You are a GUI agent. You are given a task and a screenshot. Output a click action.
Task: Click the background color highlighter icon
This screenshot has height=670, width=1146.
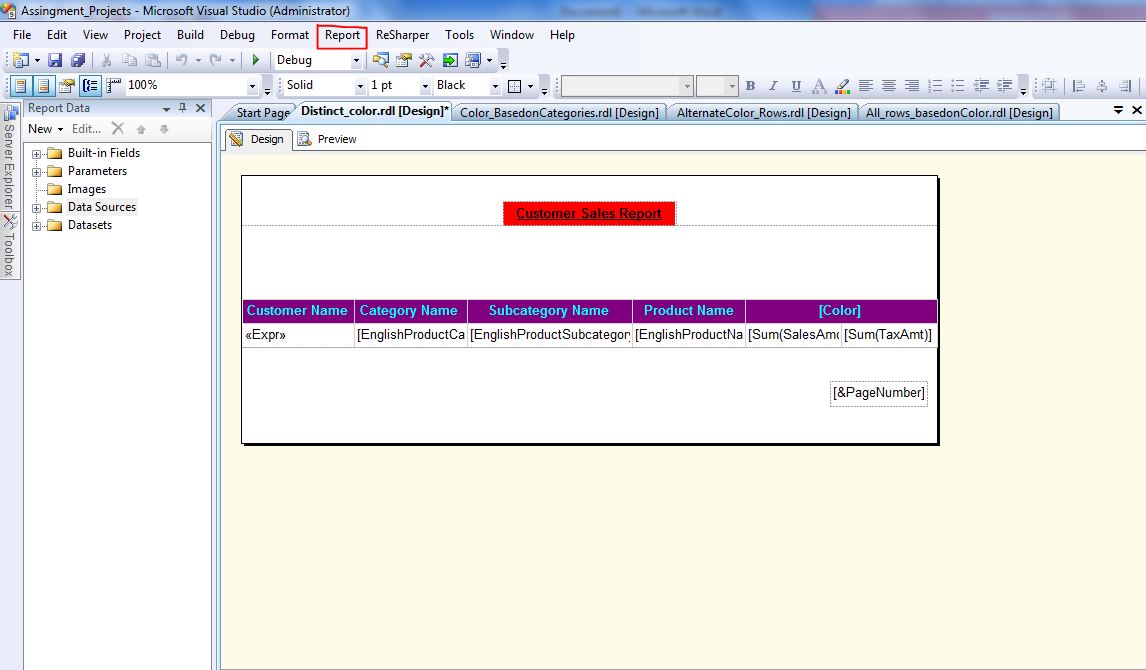click(842, 86)
